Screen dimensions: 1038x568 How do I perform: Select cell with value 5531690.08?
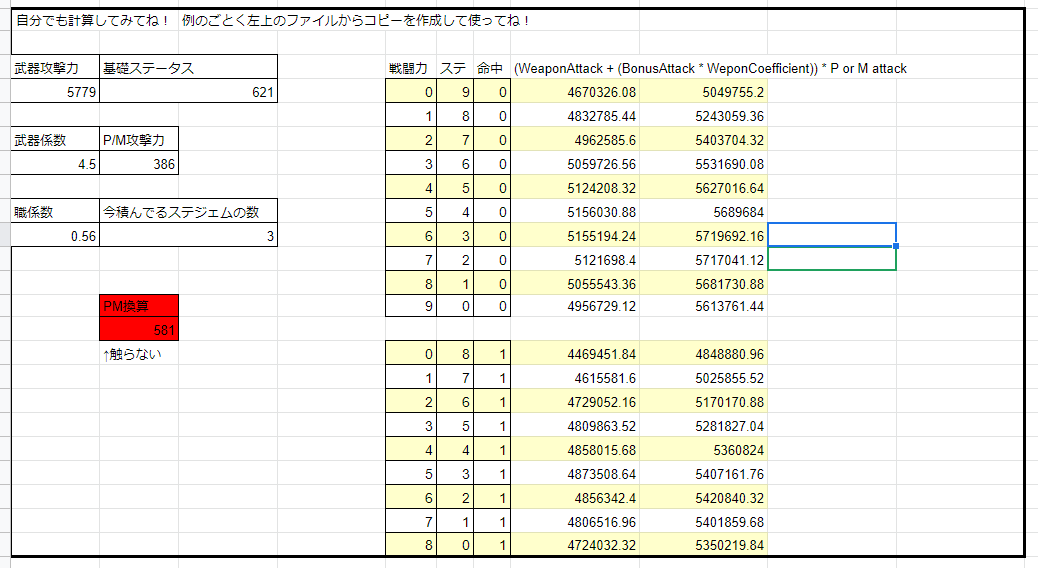tap(703, 164)
